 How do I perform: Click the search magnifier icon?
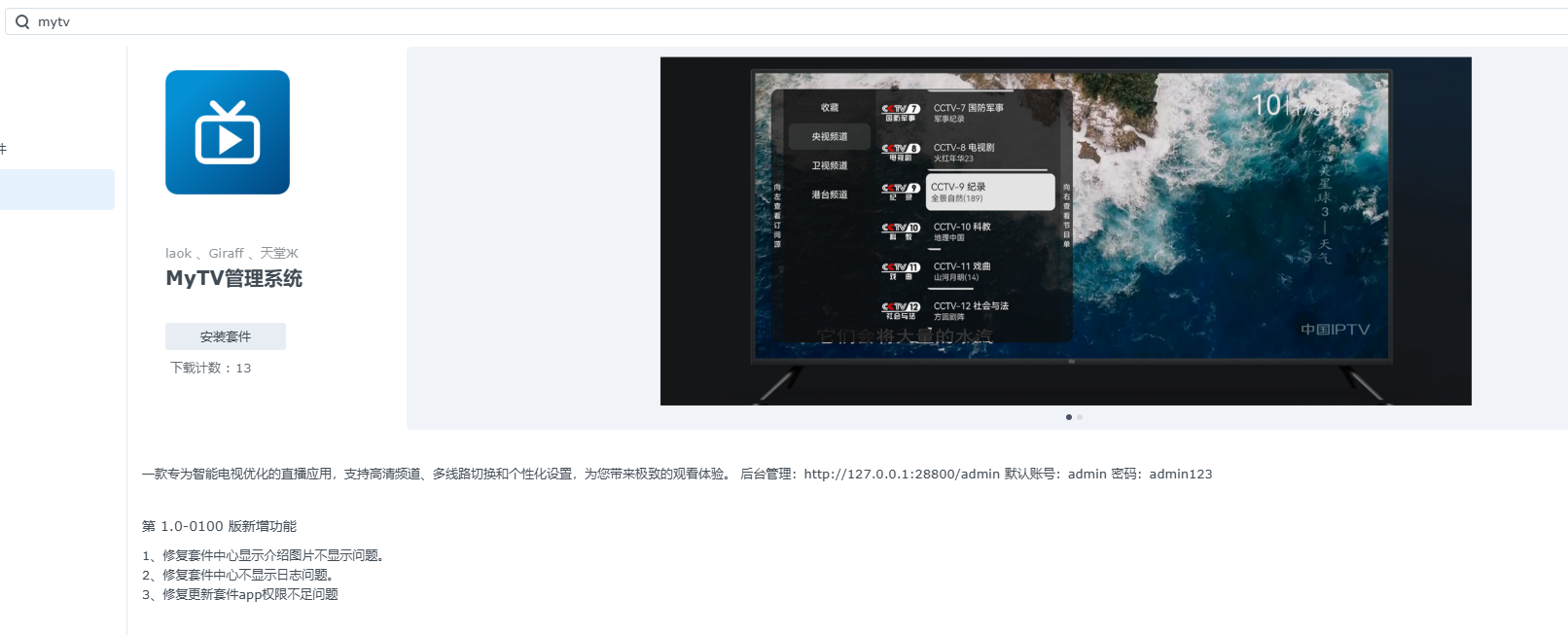(21, 21)
